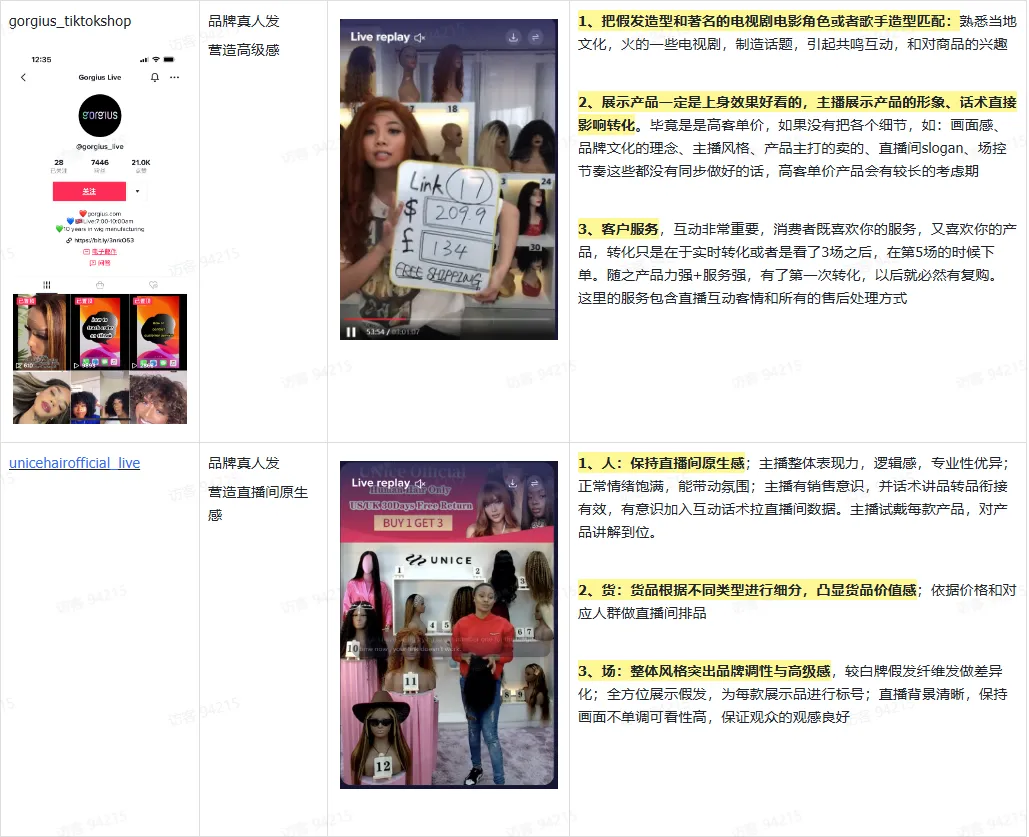This screenshot has height=837, width=1029.
Task: Click the Gorgius round profile avatar
Action: point(100,116)
